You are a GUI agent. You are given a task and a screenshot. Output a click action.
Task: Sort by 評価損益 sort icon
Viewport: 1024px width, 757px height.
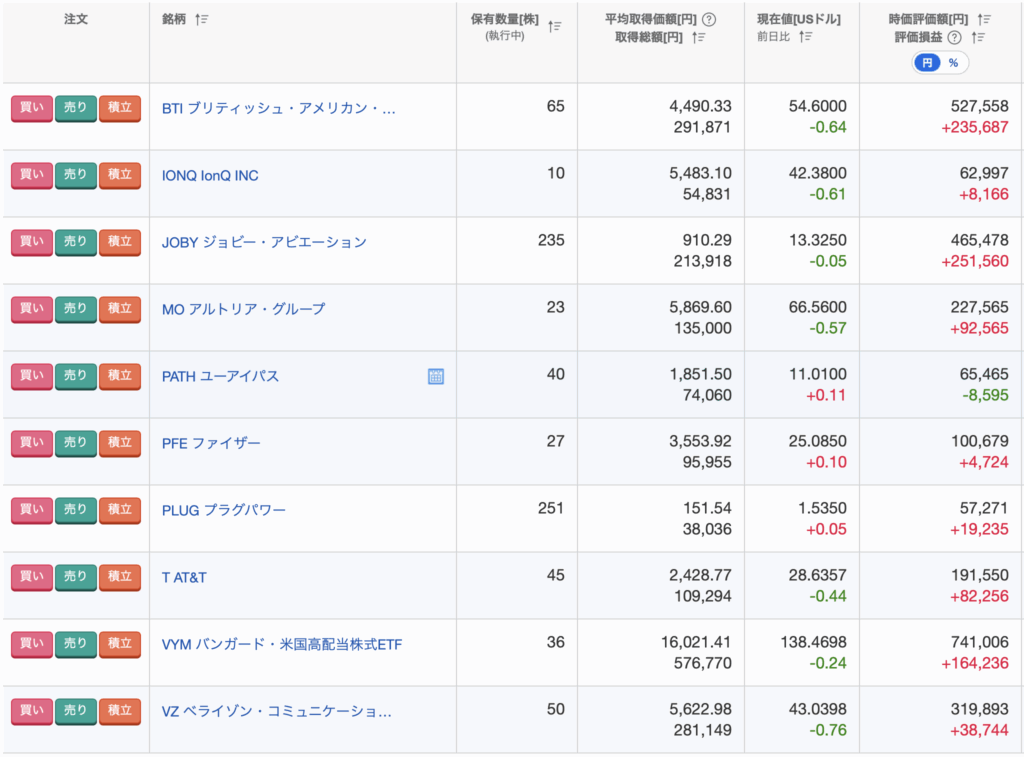978,37
